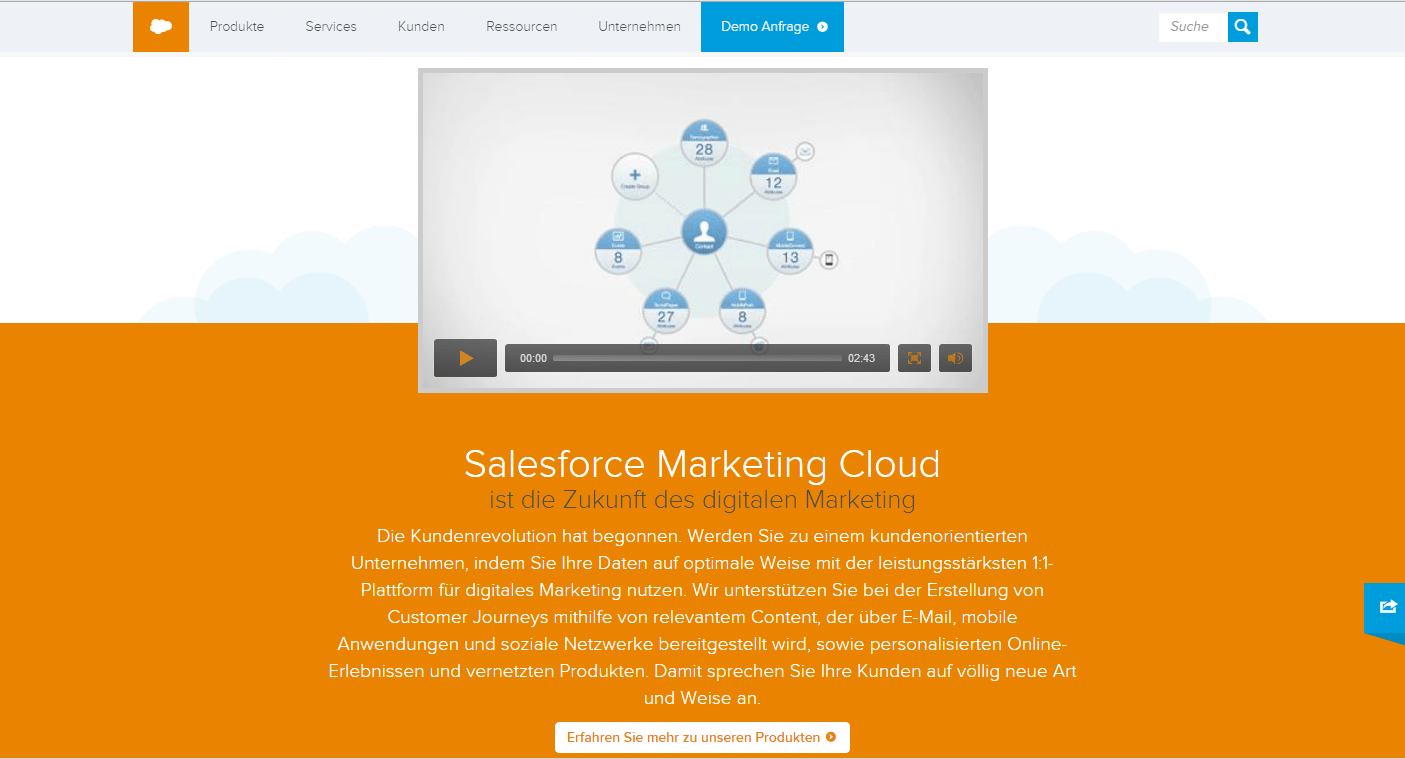Click Erfahren Sie mehr zu unseren Produkten

tap(702, 737)
